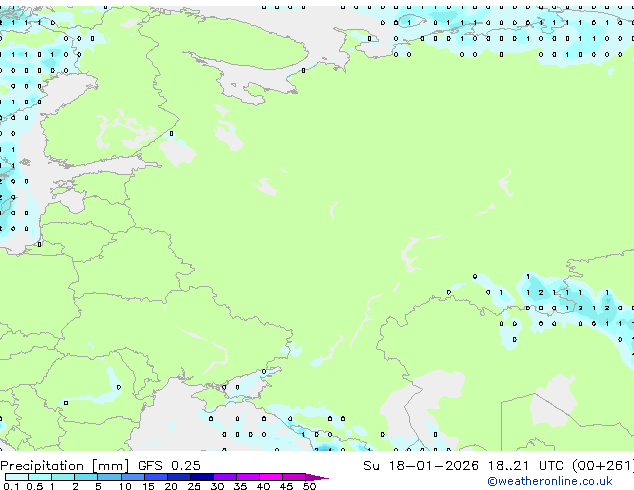Screen dimensions: 634x490
Task: Click the 45–50 mm legend swatch
Action: pos(294,477)
